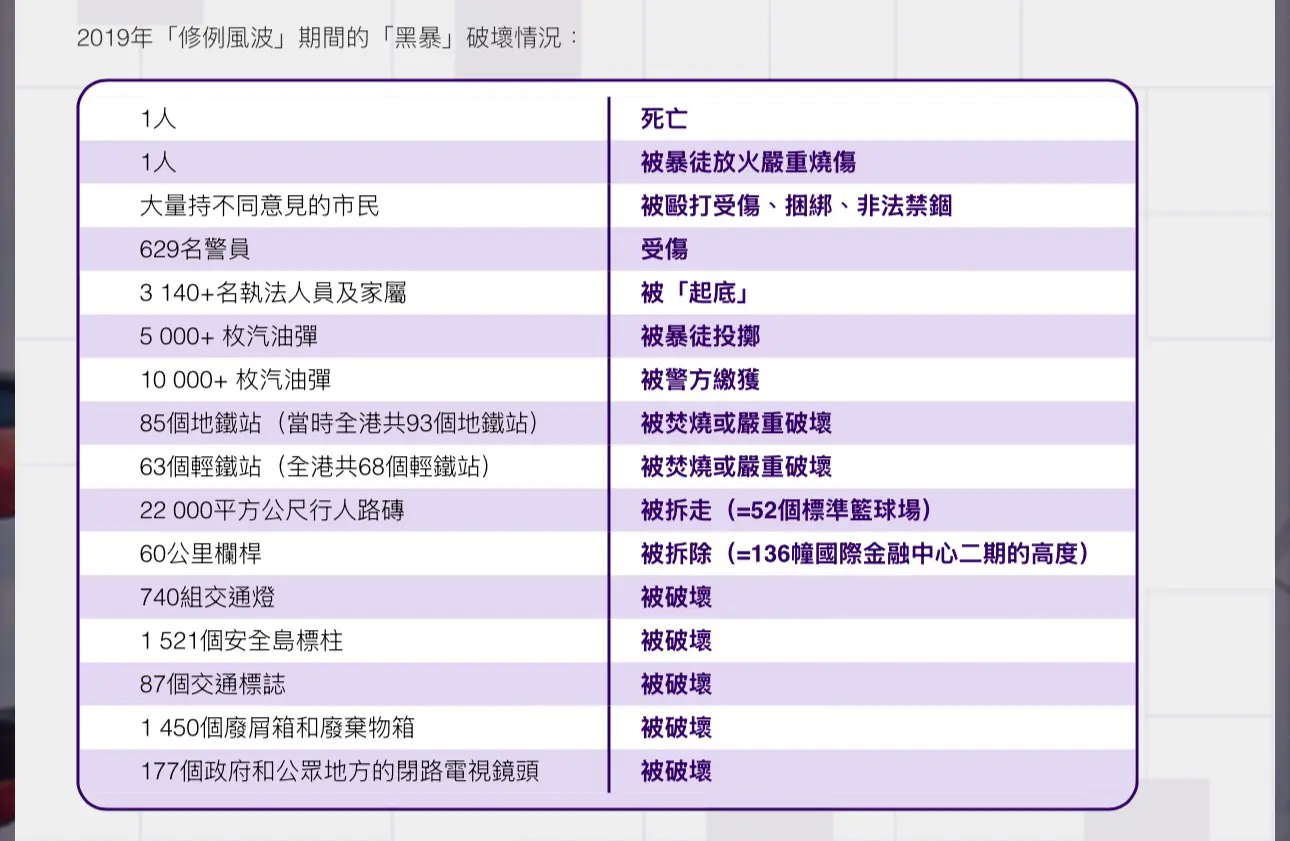Select the '60公里欄桿' cell
Screen dimensions: 1290x841
pyautogui.click(x=201, y=554)
